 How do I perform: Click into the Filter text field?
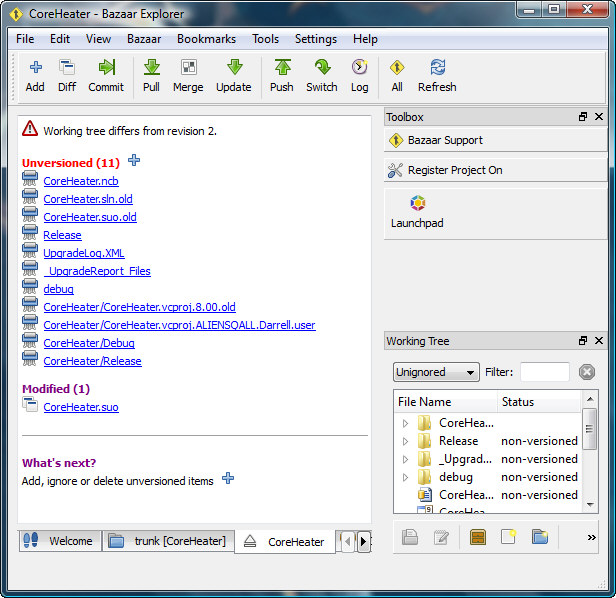(x=544, y=372)
